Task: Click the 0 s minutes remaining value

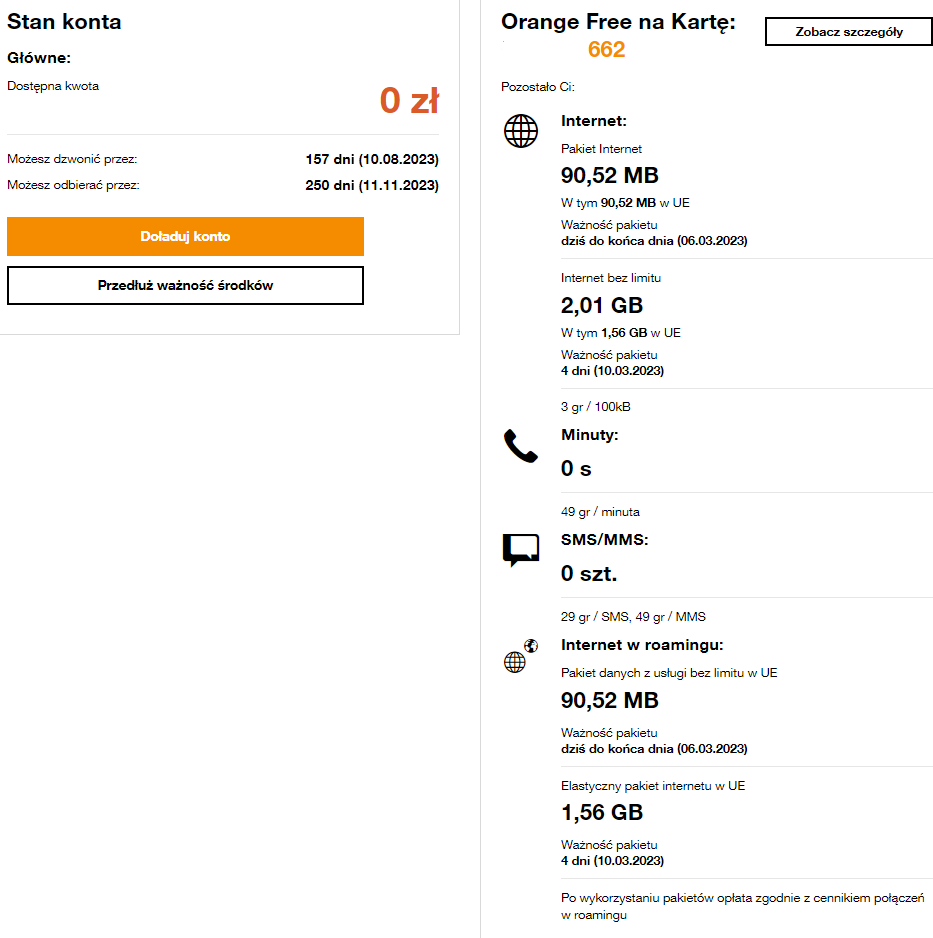Action: pos(577,468)
